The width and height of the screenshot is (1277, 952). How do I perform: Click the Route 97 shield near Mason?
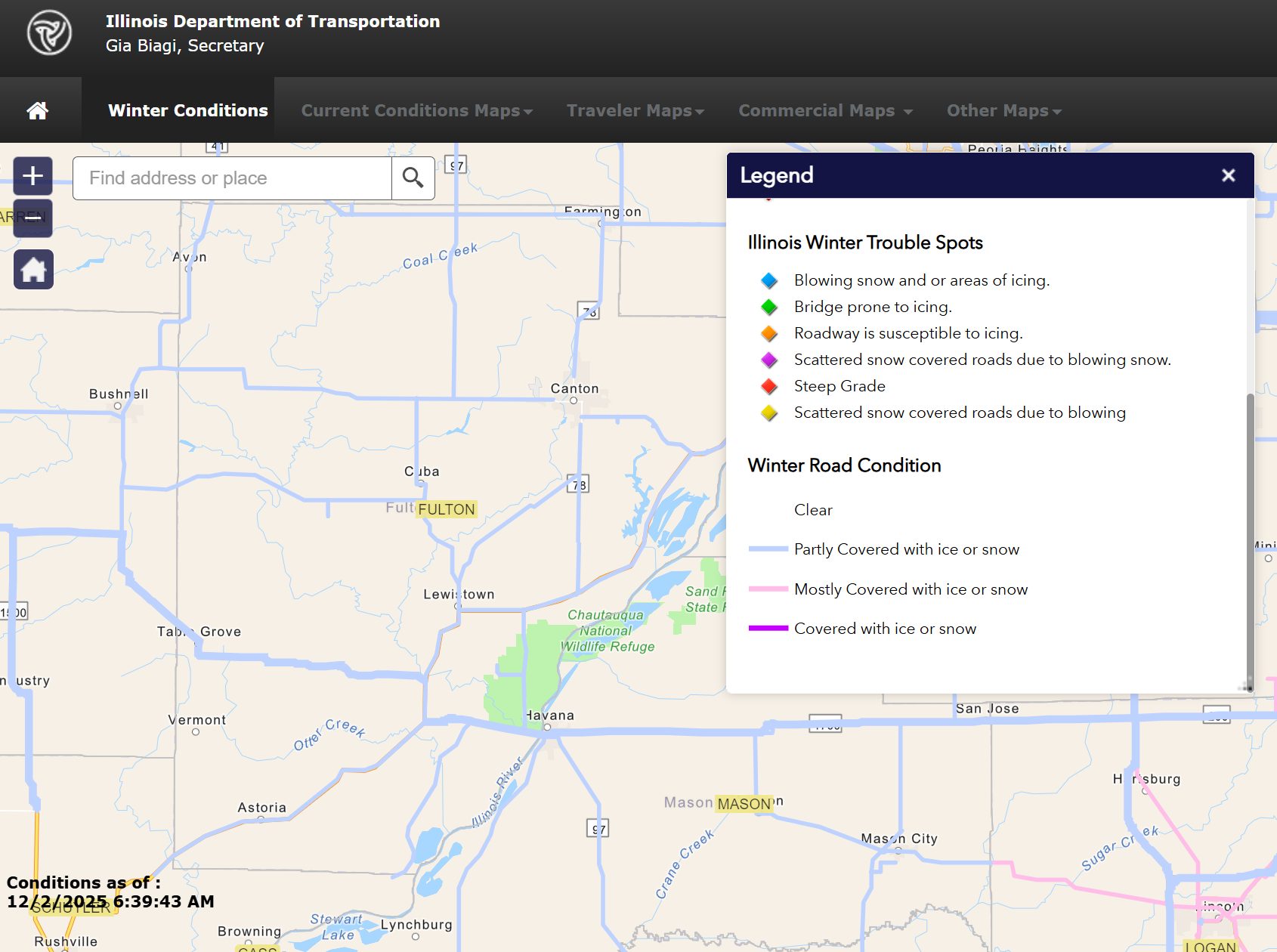pyautogui.click(x=598, y=829)
